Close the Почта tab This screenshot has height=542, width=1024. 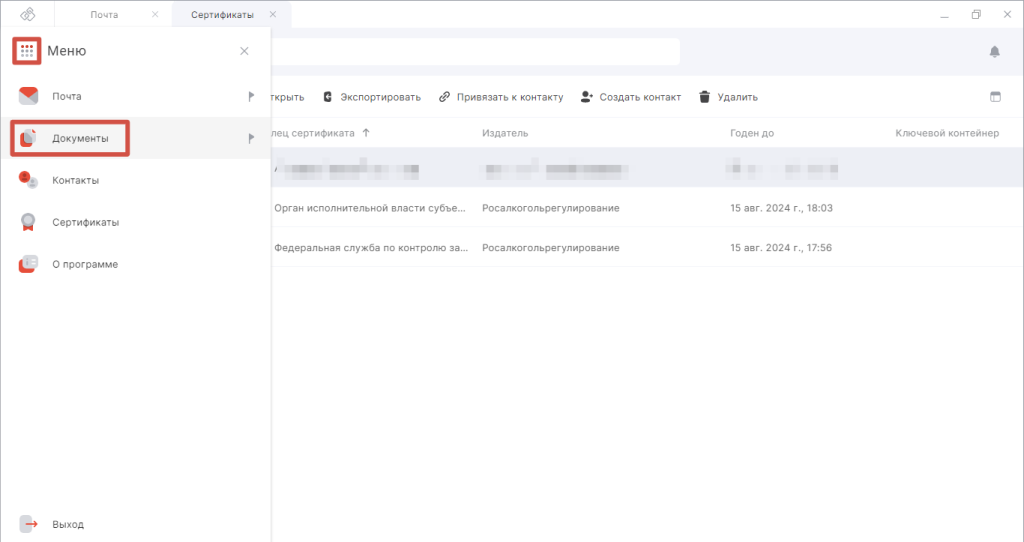coord(155,14)
